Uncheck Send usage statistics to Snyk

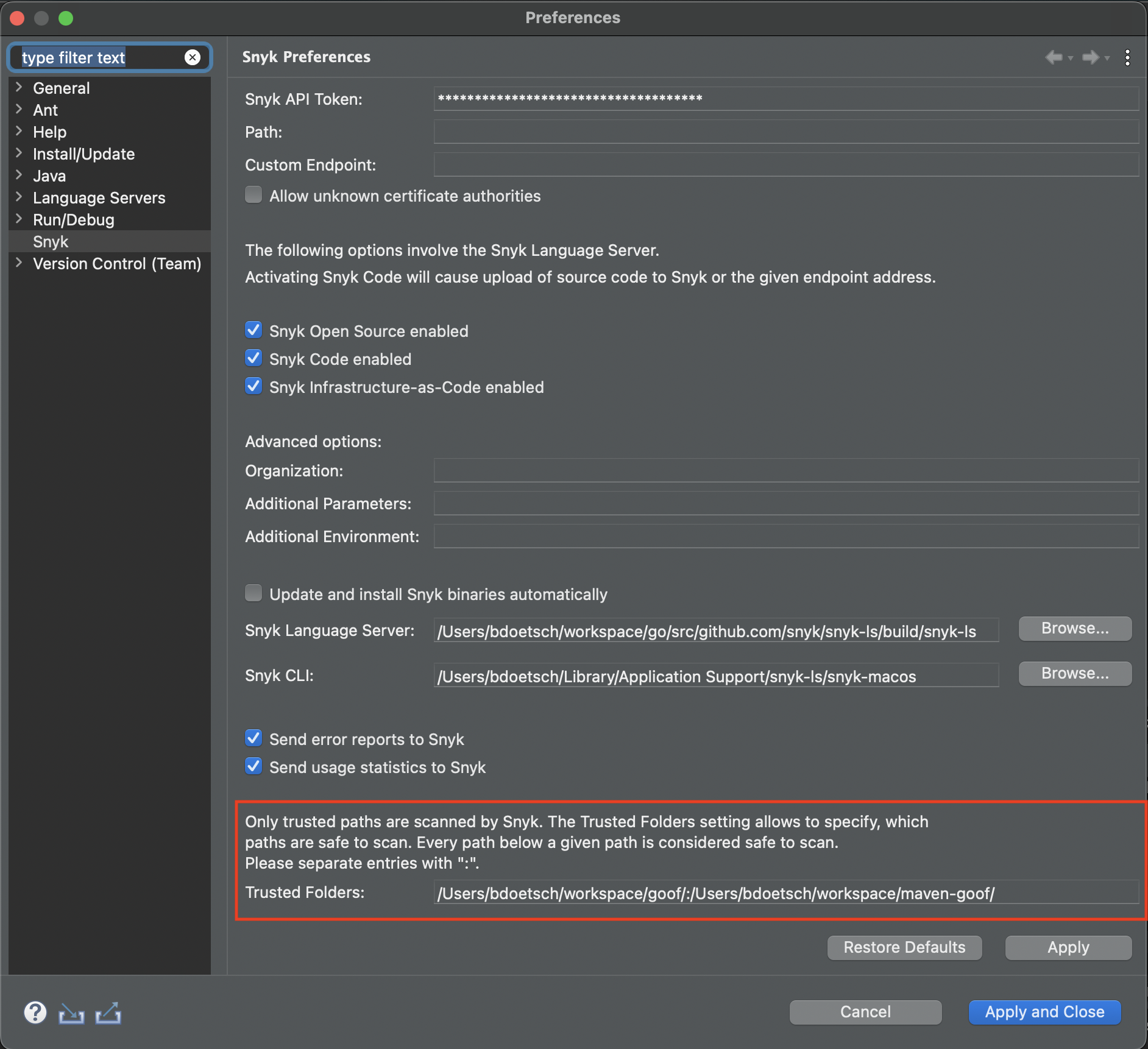pos(253,766)
